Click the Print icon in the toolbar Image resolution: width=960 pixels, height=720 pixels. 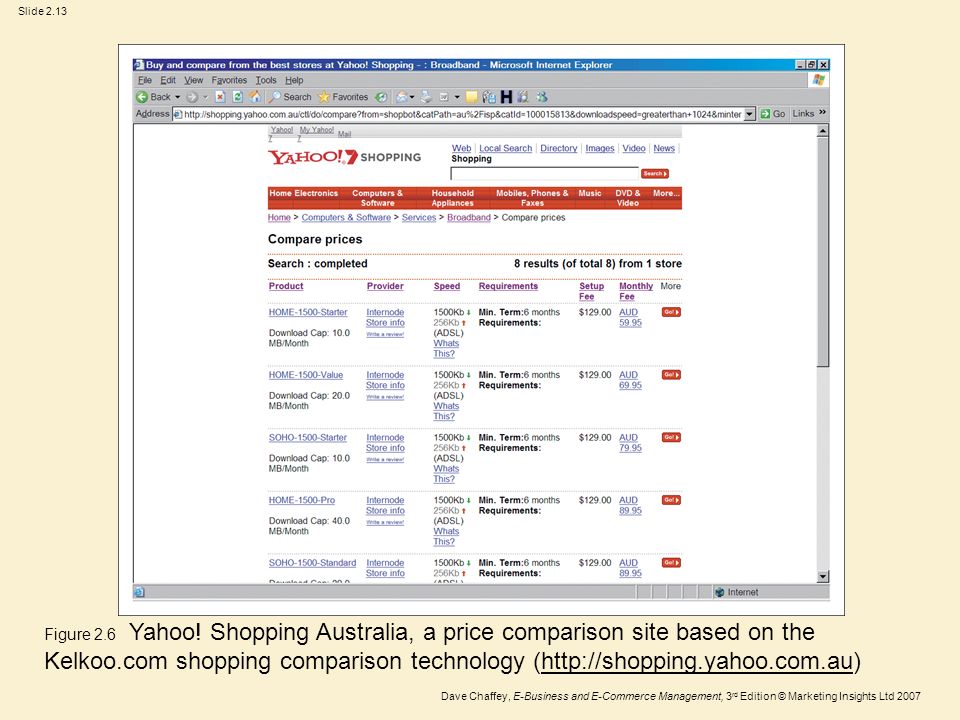(x=426, y=97)
